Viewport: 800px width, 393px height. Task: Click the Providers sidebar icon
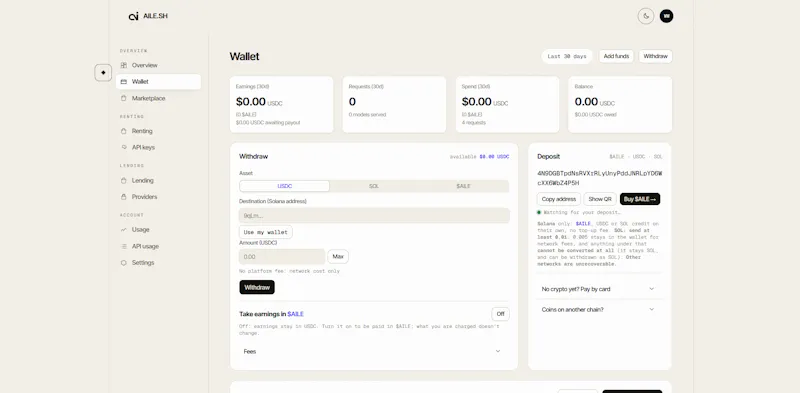pyautogui.click(x=123, y=197)
